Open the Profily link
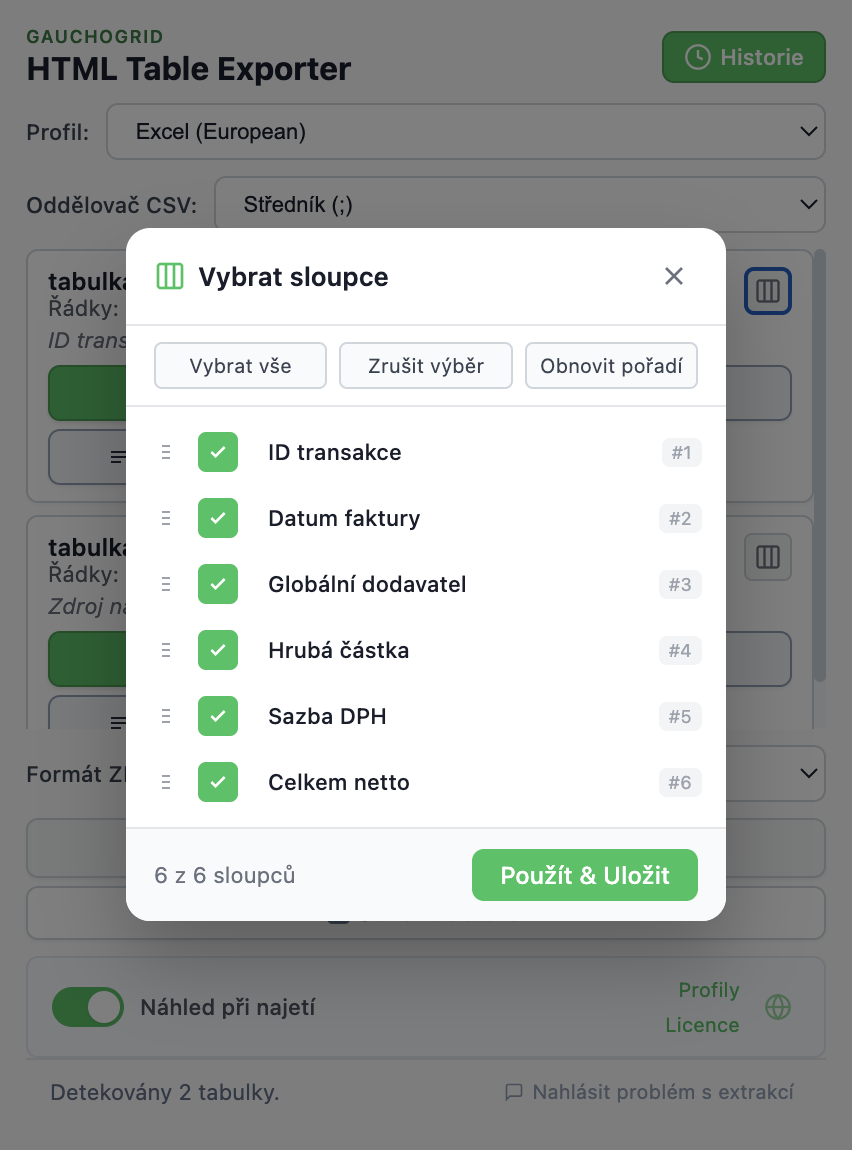The width and height of the screenshot is (852, 1150). [708, 990]
